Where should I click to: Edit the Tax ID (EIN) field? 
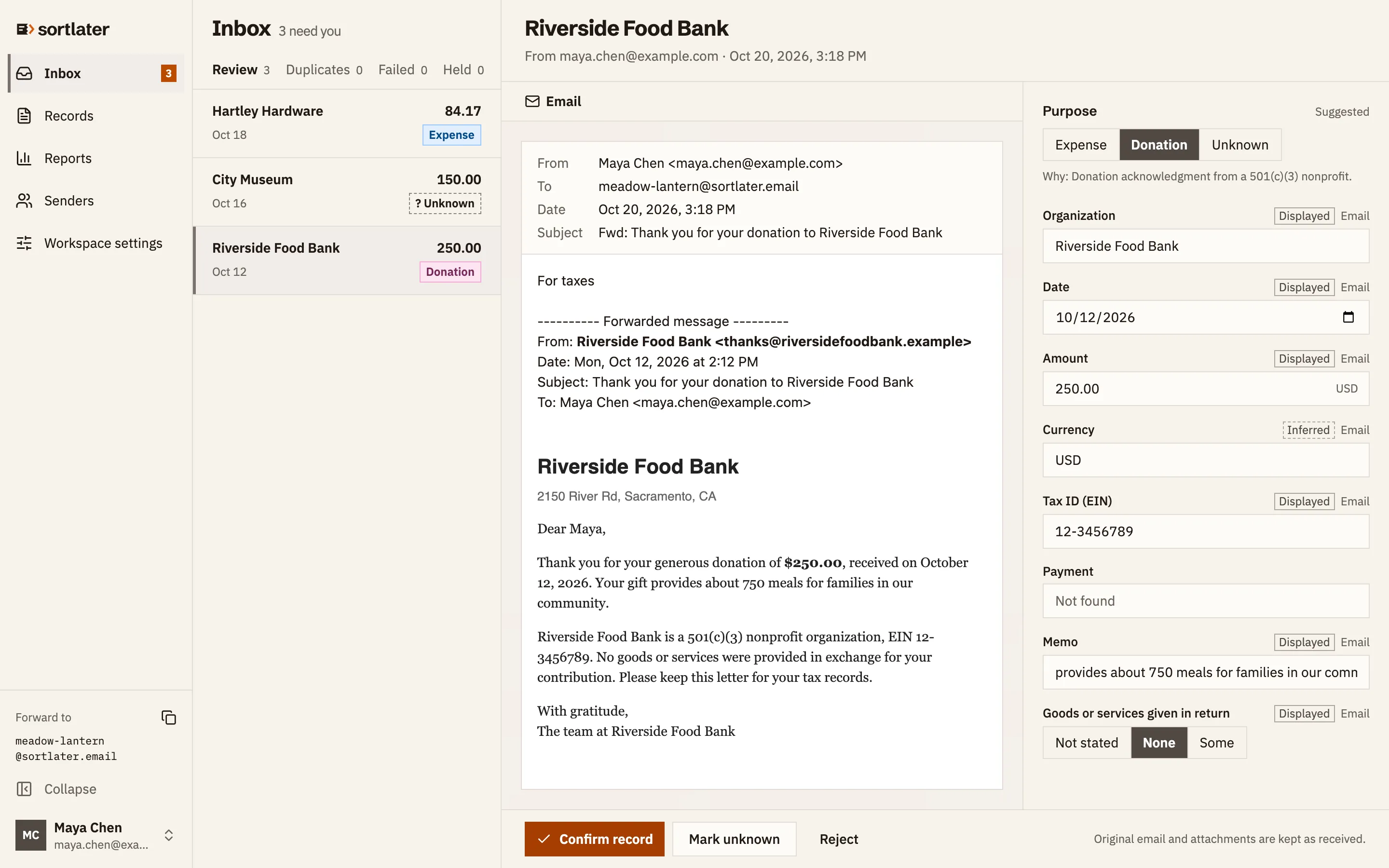(1205, 531)
